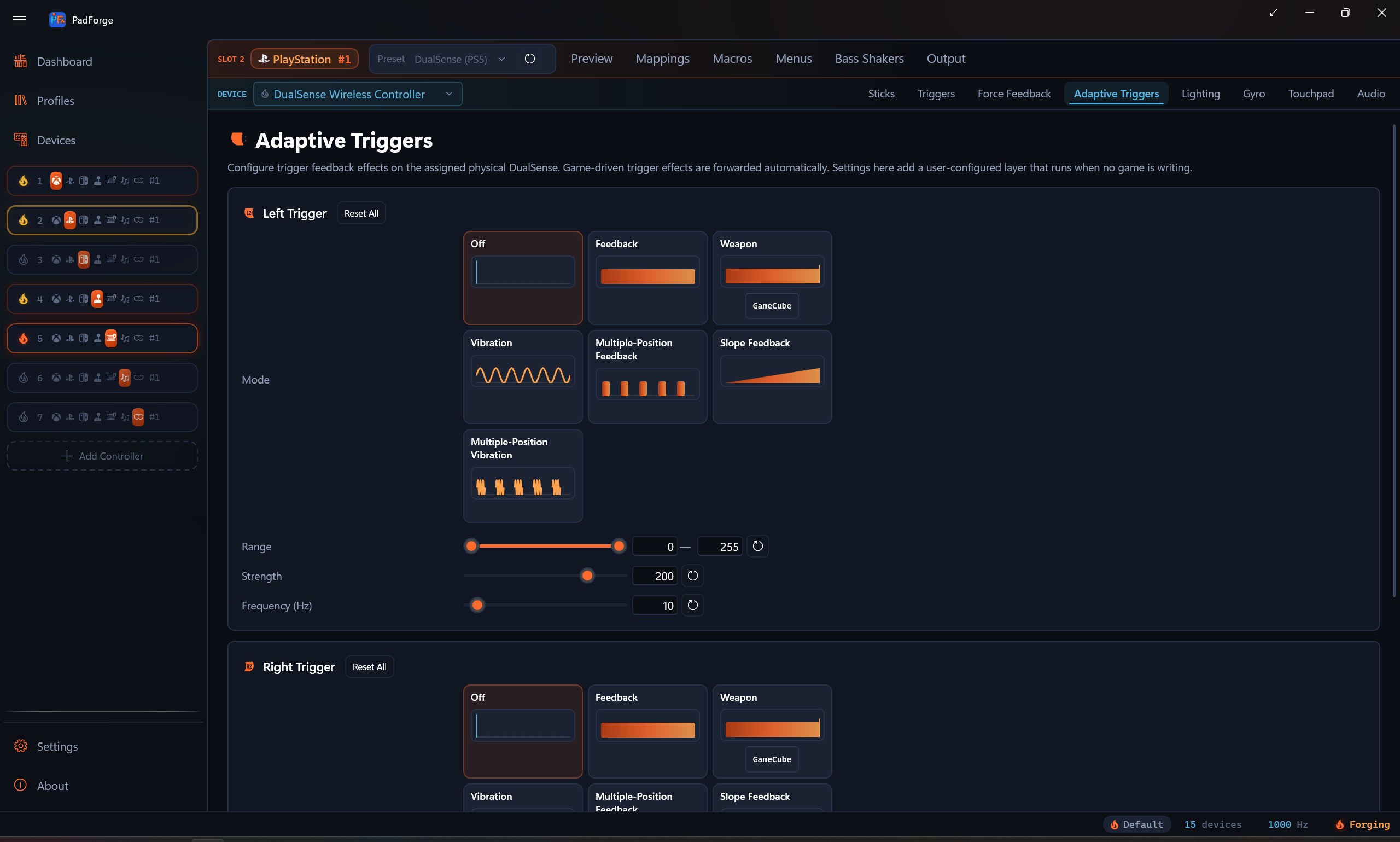Screen dimensions: 1400x842
Task: Toggle the flame power icon for slot 5
Action: [24, 338]
